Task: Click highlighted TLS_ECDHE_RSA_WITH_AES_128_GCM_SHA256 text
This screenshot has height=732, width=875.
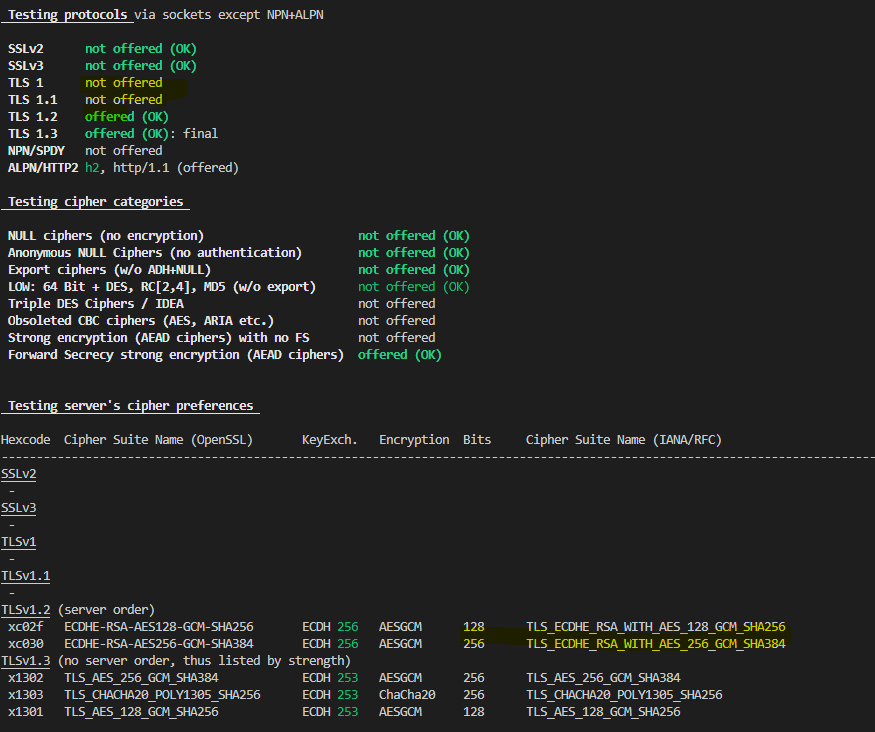Action: click(x=655, y=626)
